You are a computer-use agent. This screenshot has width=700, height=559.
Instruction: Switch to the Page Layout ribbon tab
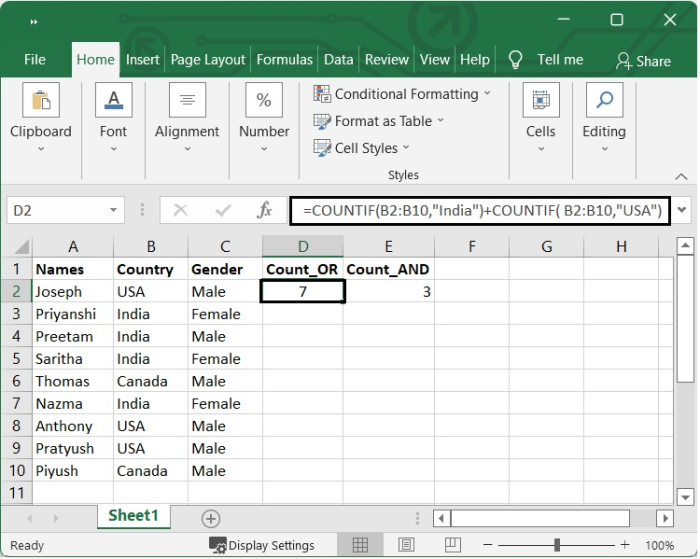tap(206, 60)
